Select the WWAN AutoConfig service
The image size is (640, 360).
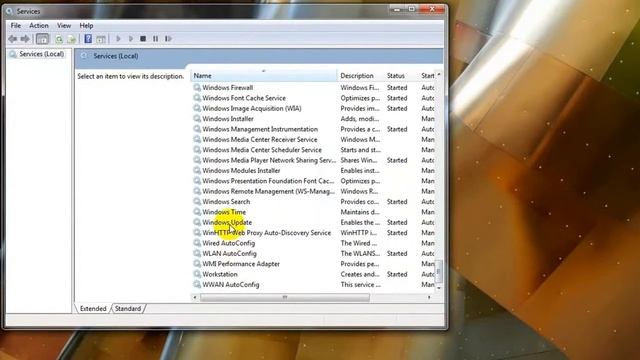click(231, 284)
